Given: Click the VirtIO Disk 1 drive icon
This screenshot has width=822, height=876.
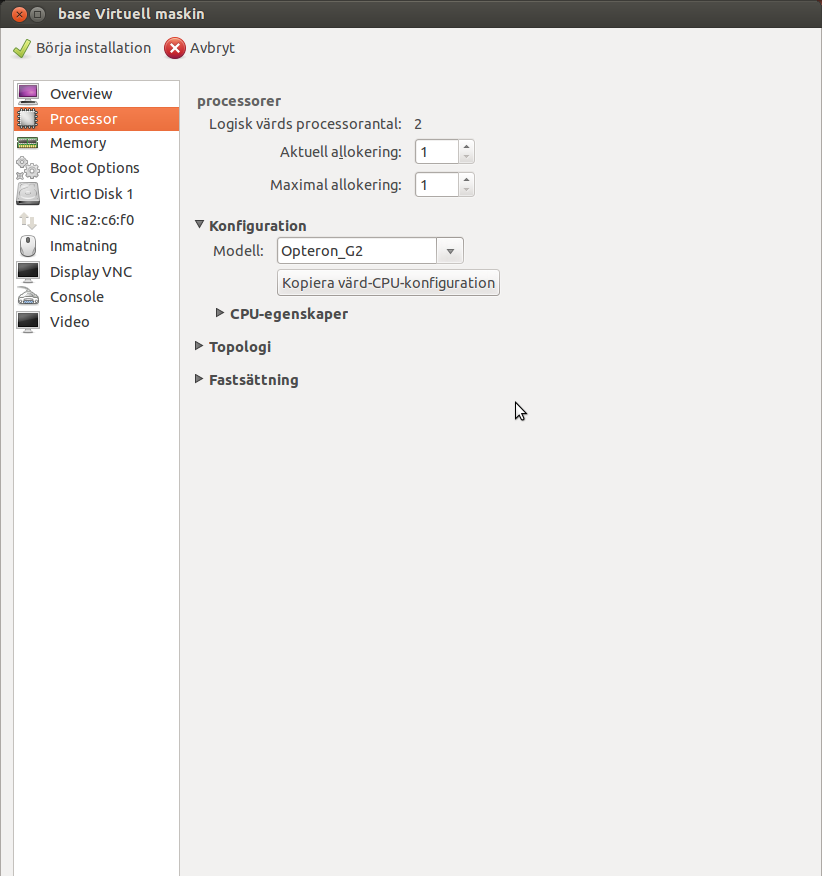Looking at the screenshot, I should [28, 194].
